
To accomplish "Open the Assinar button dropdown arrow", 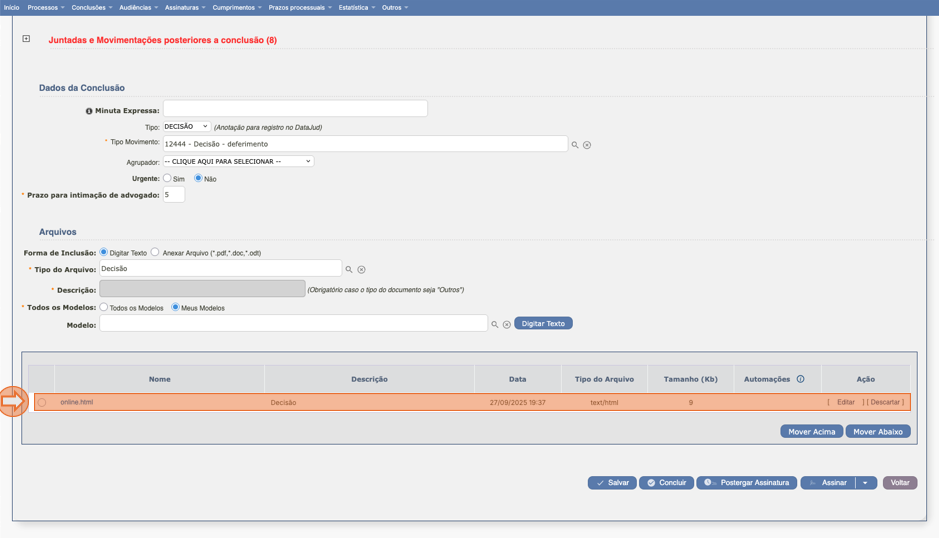I will pyautogui.click(x=866, y=483).
